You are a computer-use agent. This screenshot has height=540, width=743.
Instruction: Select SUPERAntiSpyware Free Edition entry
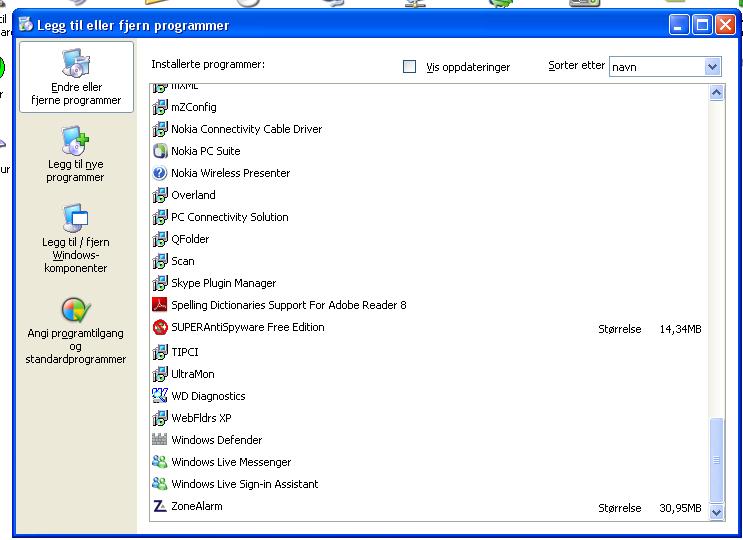pos(429,328)
